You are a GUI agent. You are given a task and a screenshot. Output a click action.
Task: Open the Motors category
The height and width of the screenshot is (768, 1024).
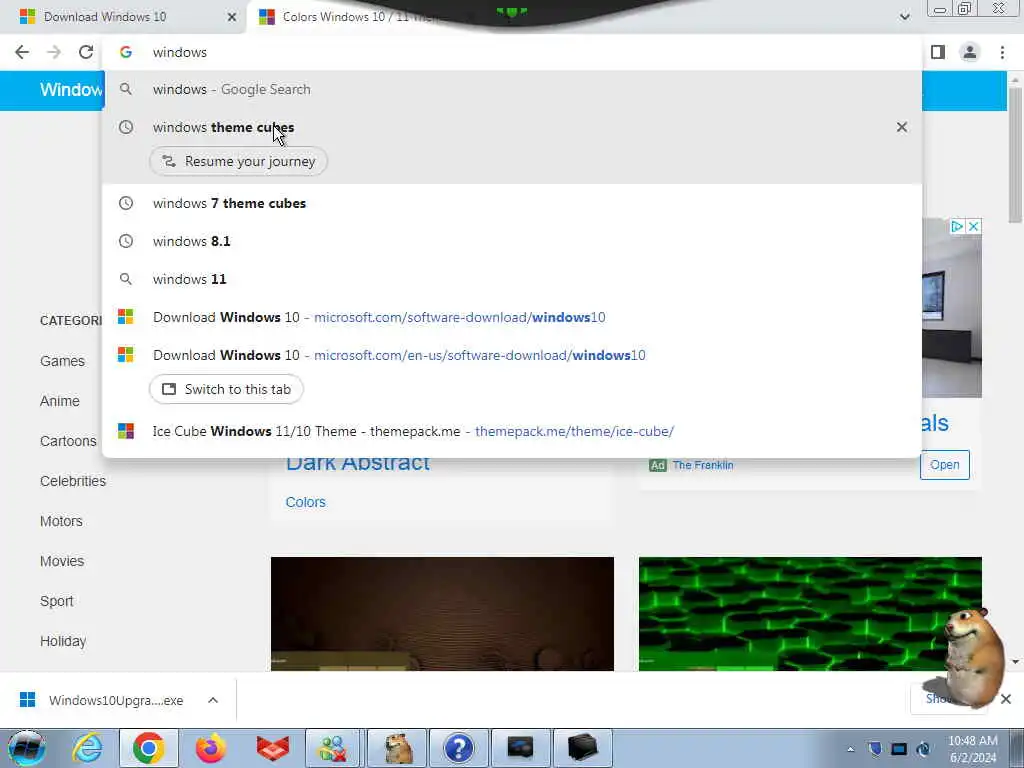pyautogui.click(x=61, y=521)
